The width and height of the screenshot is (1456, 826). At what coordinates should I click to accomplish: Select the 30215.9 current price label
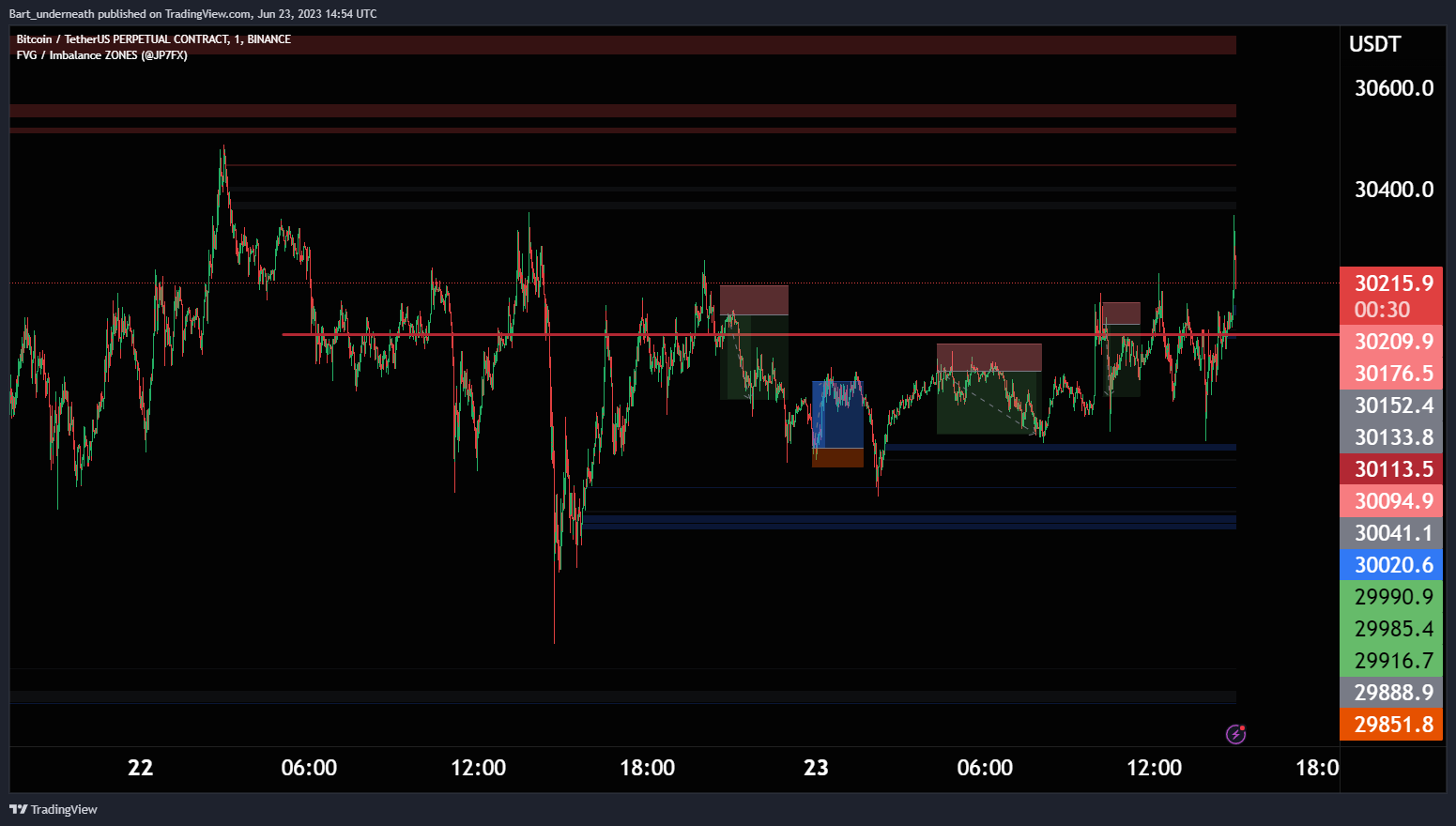tap(1393, 283)
